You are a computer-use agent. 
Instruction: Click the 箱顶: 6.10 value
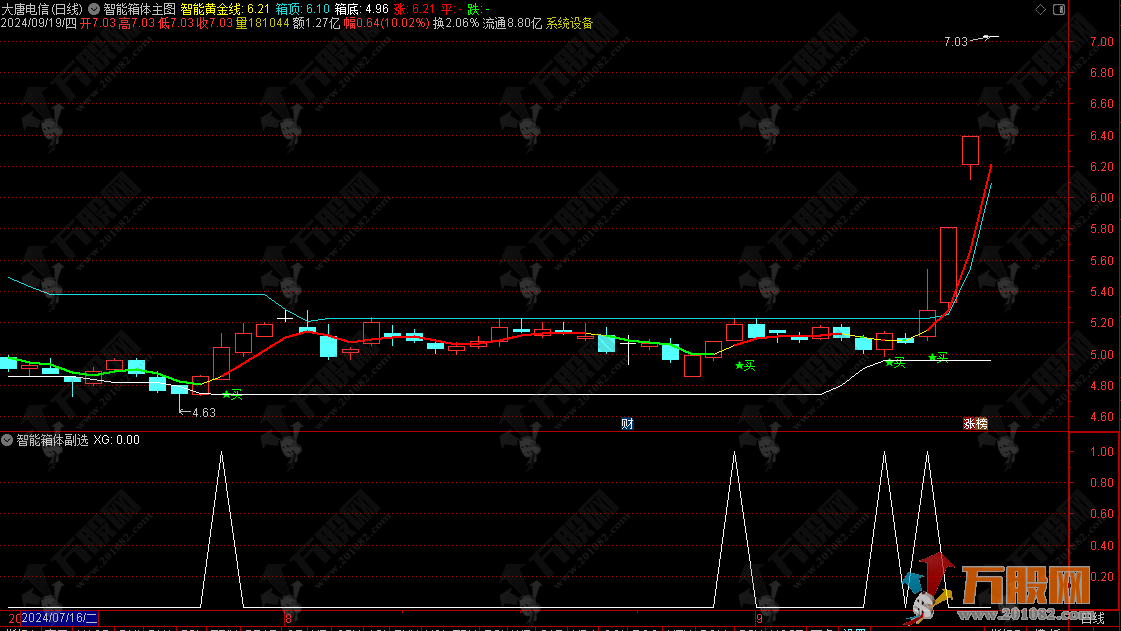pos(302,9)
